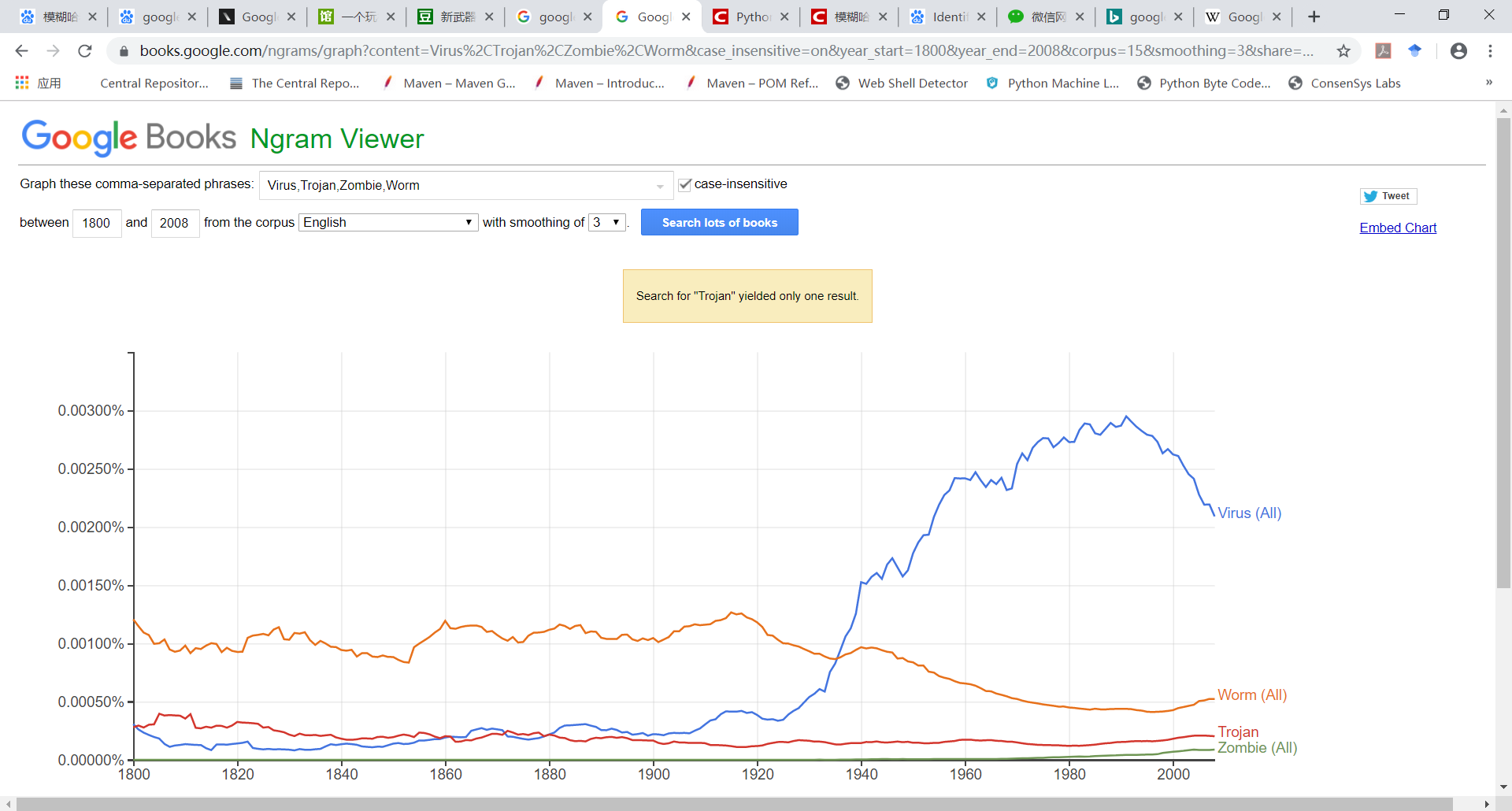Screen dimensions: 1512x811
Task: Reload the page with the refresh icon
Action: (85, 51)
